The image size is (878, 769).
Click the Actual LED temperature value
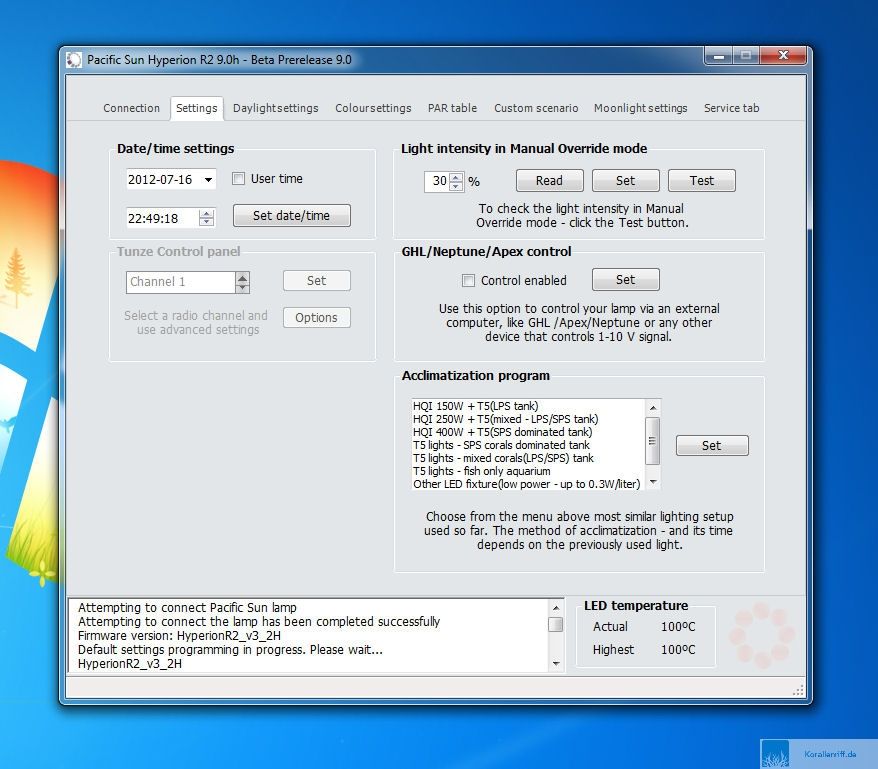click(x=678, y=627)
